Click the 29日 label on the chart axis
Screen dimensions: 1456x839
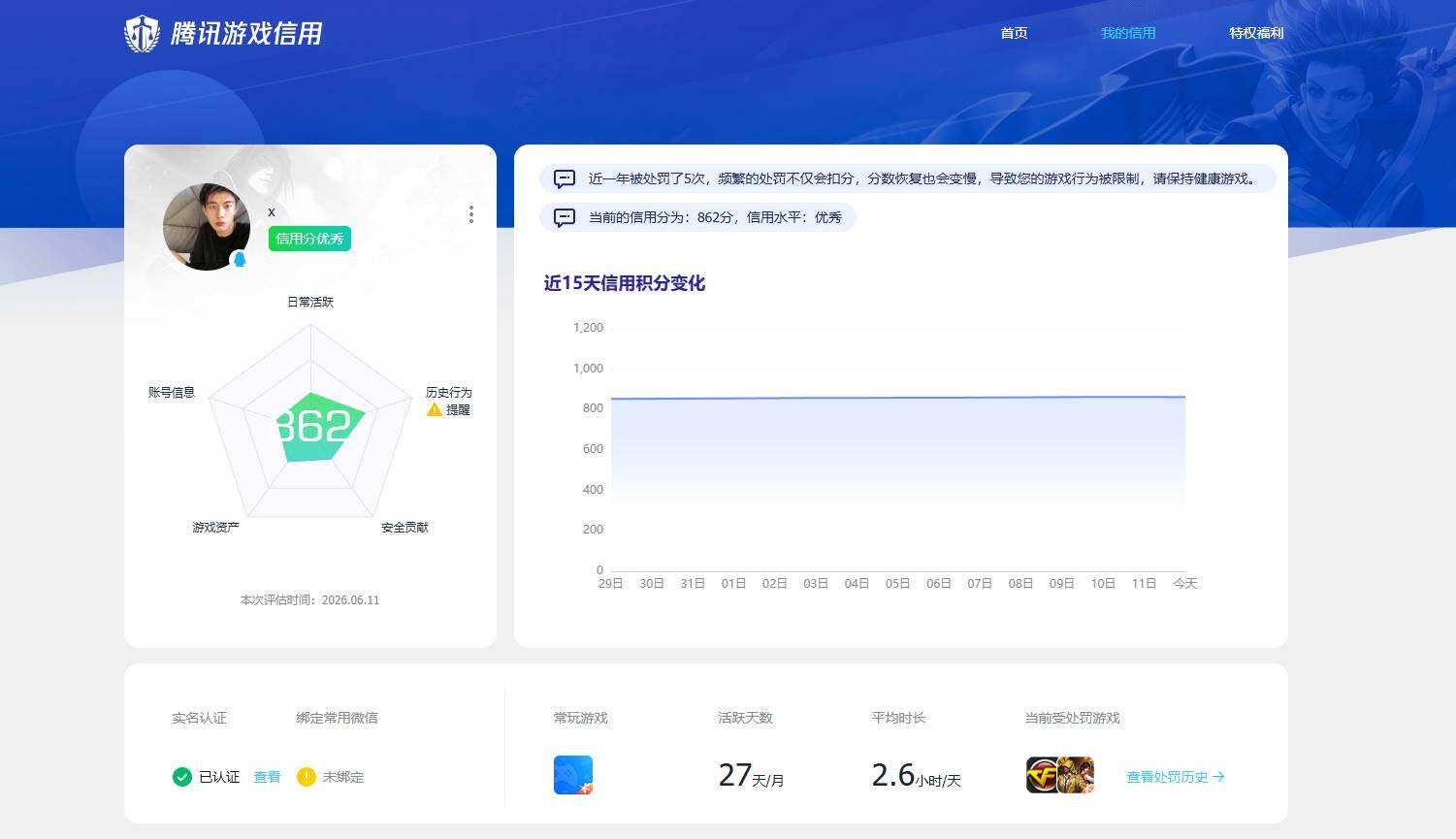(x=611, y=583)
